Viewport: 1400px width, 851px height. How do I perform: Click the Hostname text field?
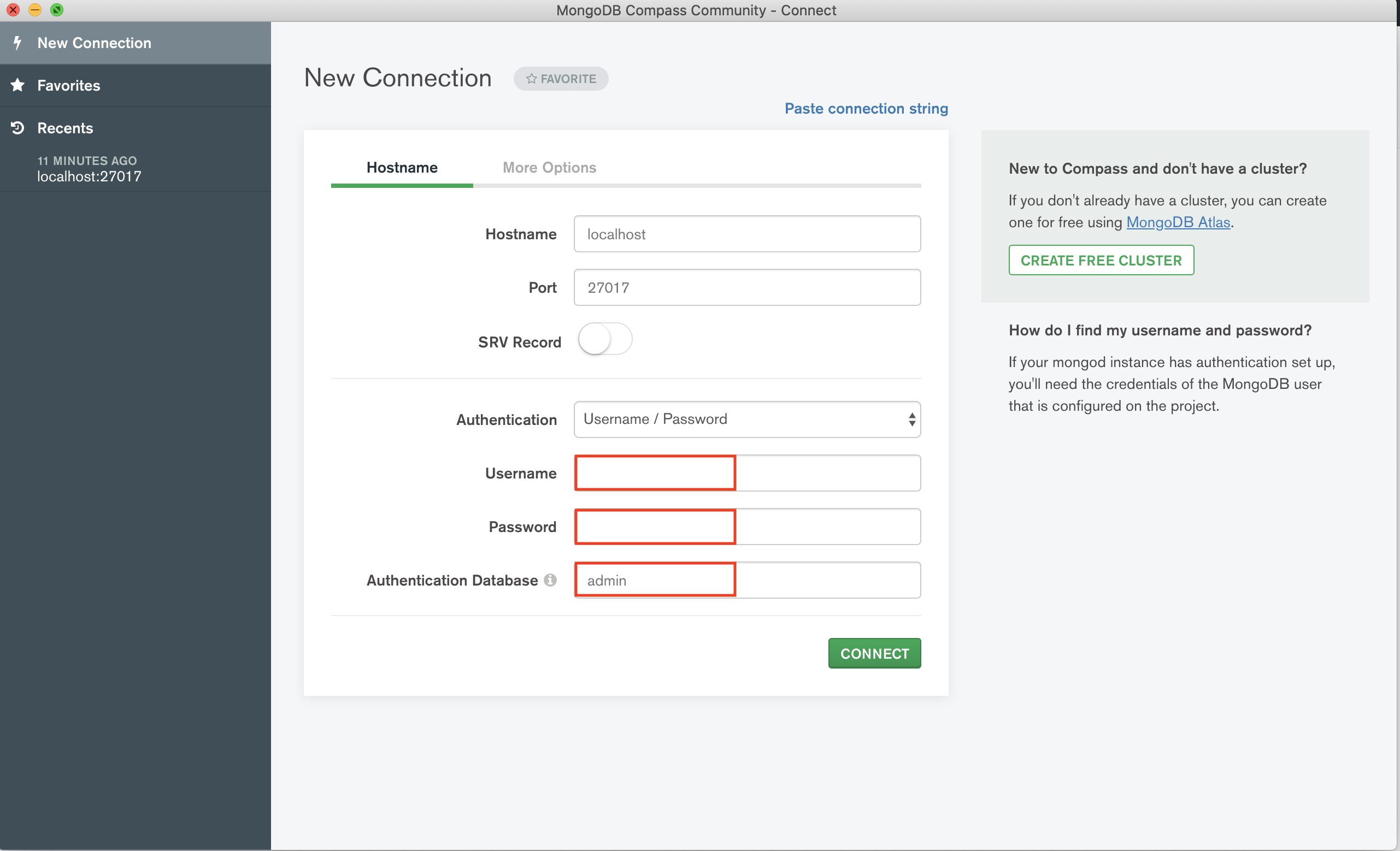(746, 234)
